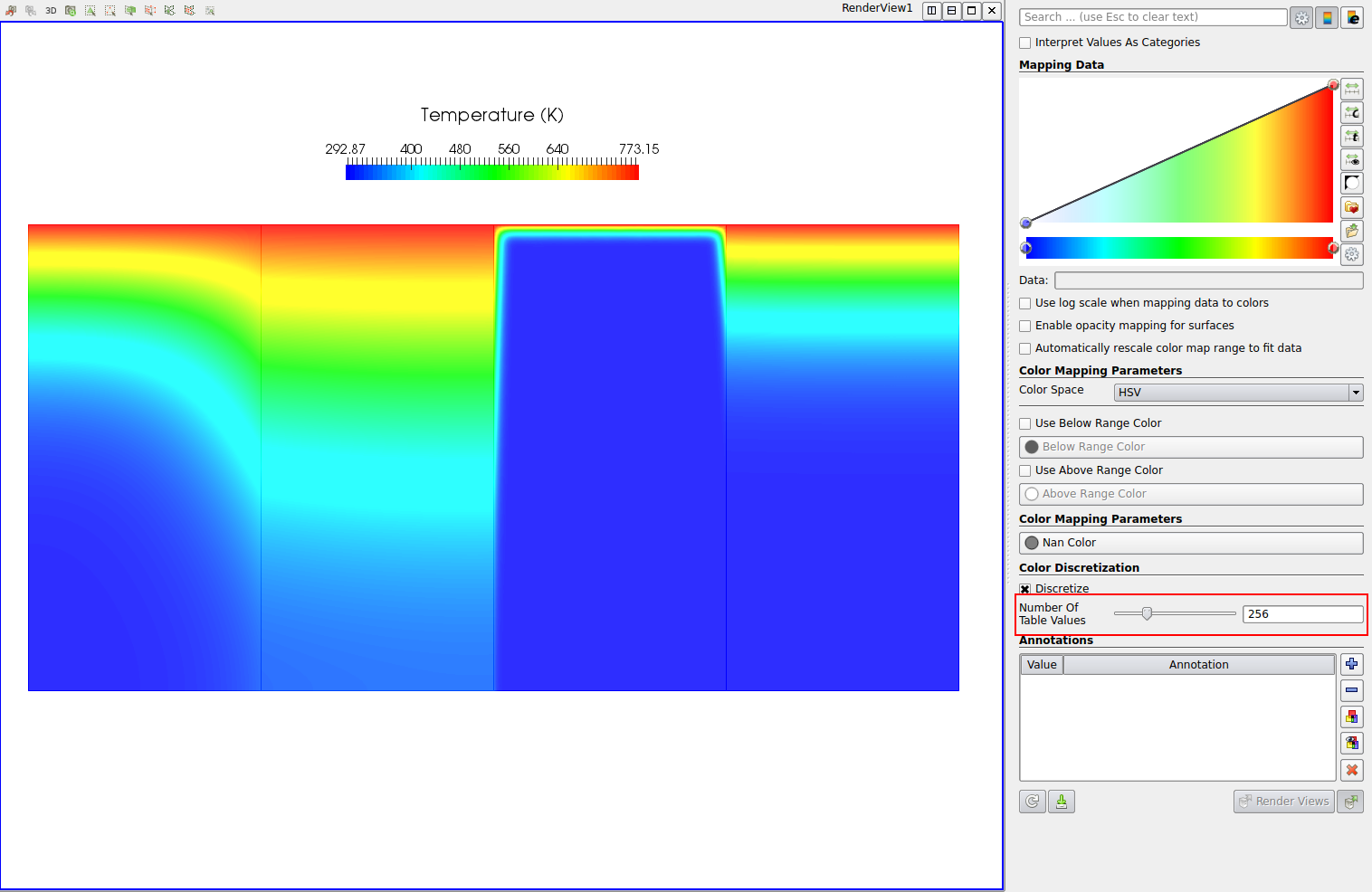Image resolution: width=1372 pixels, height=892 pixels.
Task: Select the red color node on gradient bar
Action: (1333, 248)
